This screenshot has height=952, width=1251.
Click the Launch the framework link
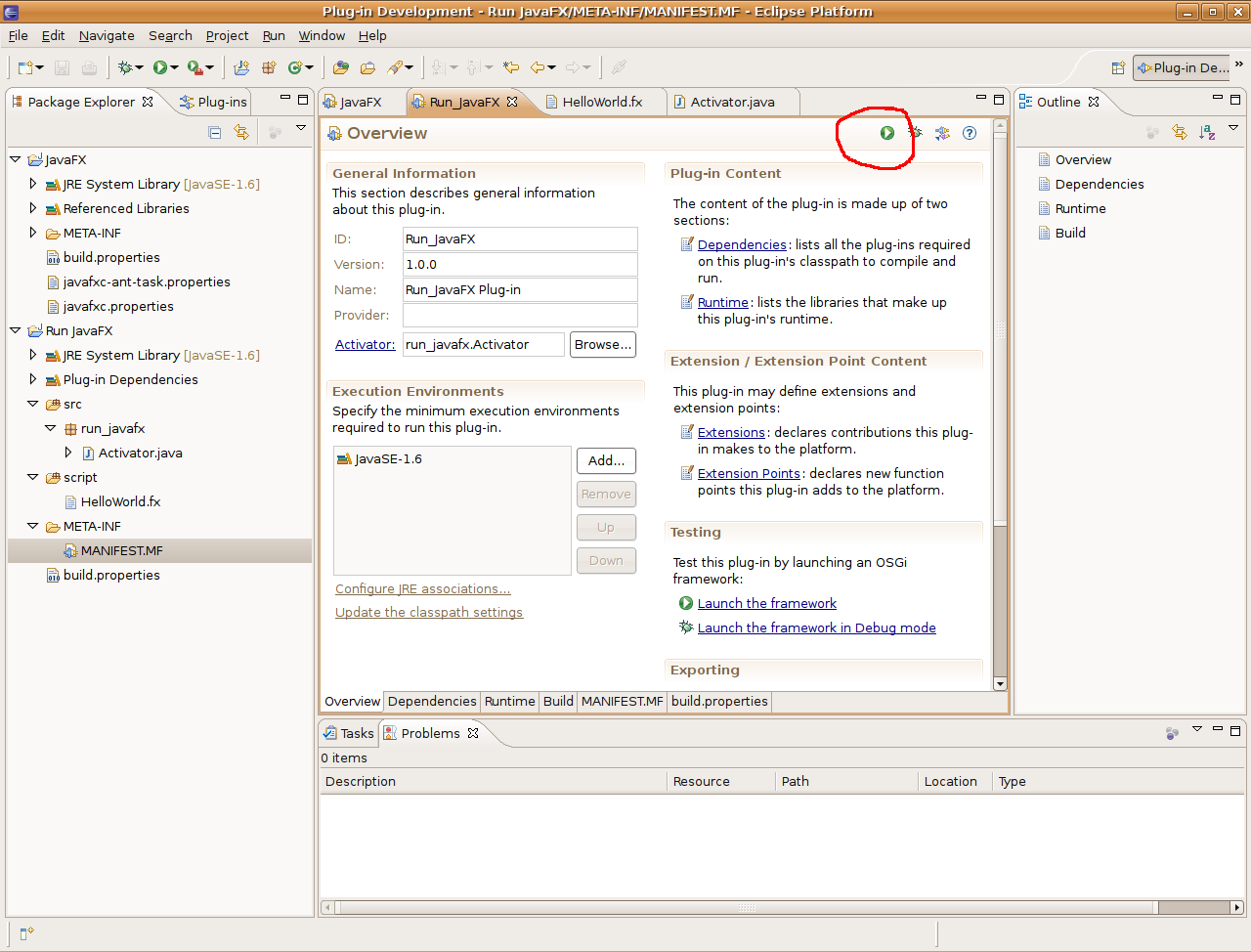[x=766, y=603]
